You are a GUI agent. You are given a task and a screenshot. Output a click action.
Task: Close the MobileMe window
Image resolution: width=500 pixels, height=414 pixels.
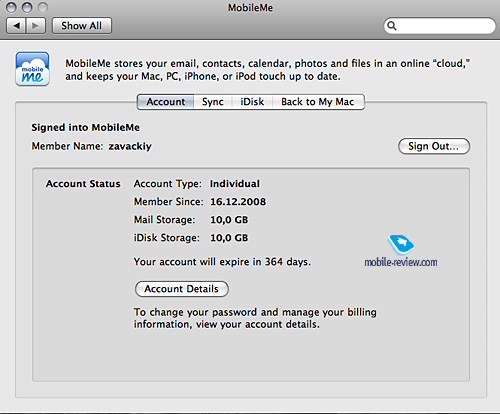pyautogui.click(x=11, y=7)
